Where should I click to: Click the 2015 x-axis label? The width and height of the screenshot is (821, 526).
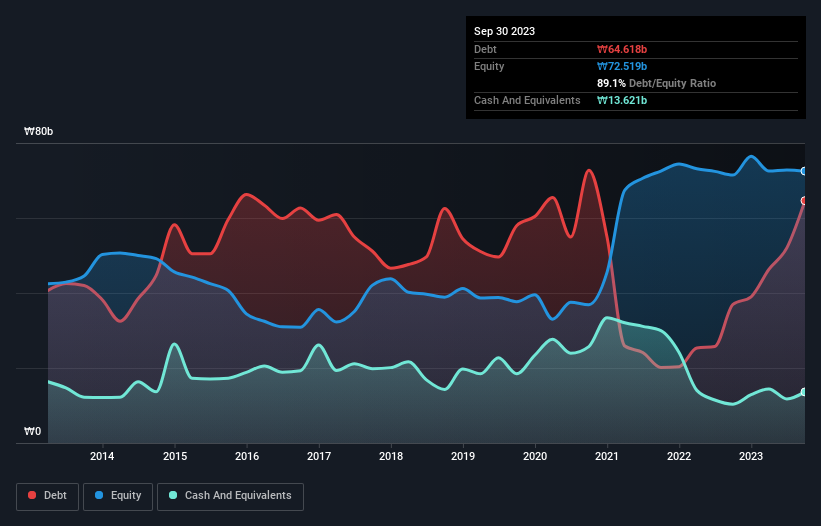175,456
